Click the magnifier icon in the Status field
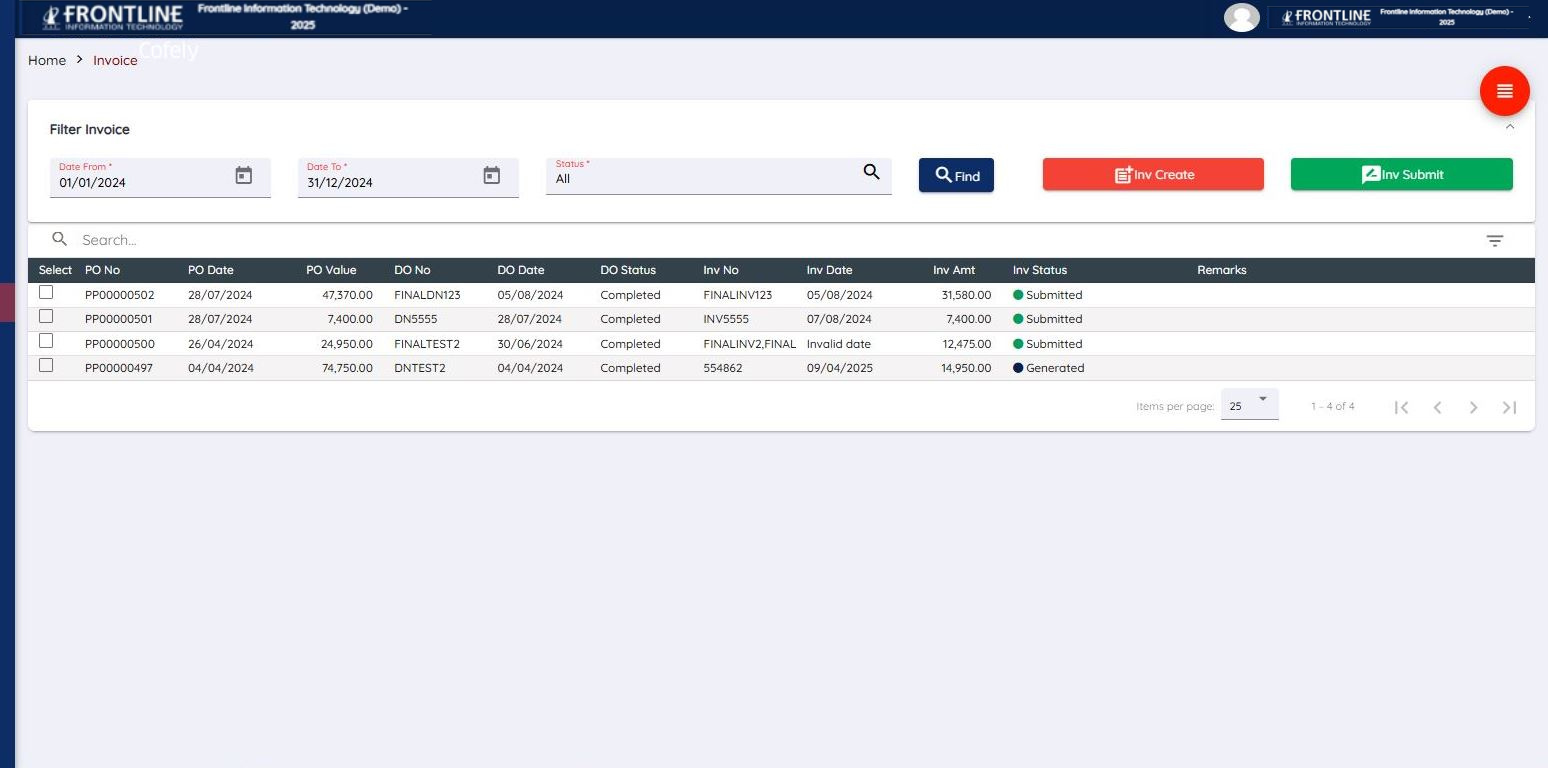This screenshot has height=768, width=1548. click(x=870, y=172)
